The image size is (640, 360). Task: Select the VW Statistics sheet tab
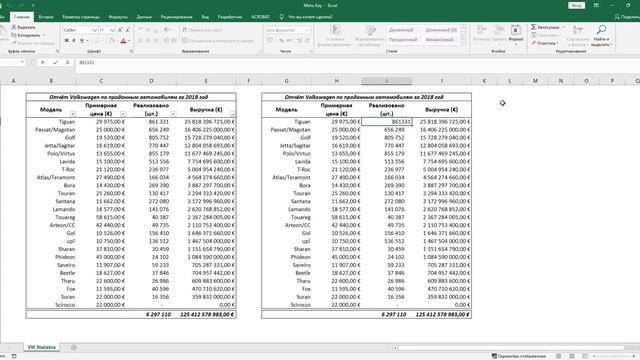pyautogui.click(x=41, y=347)
